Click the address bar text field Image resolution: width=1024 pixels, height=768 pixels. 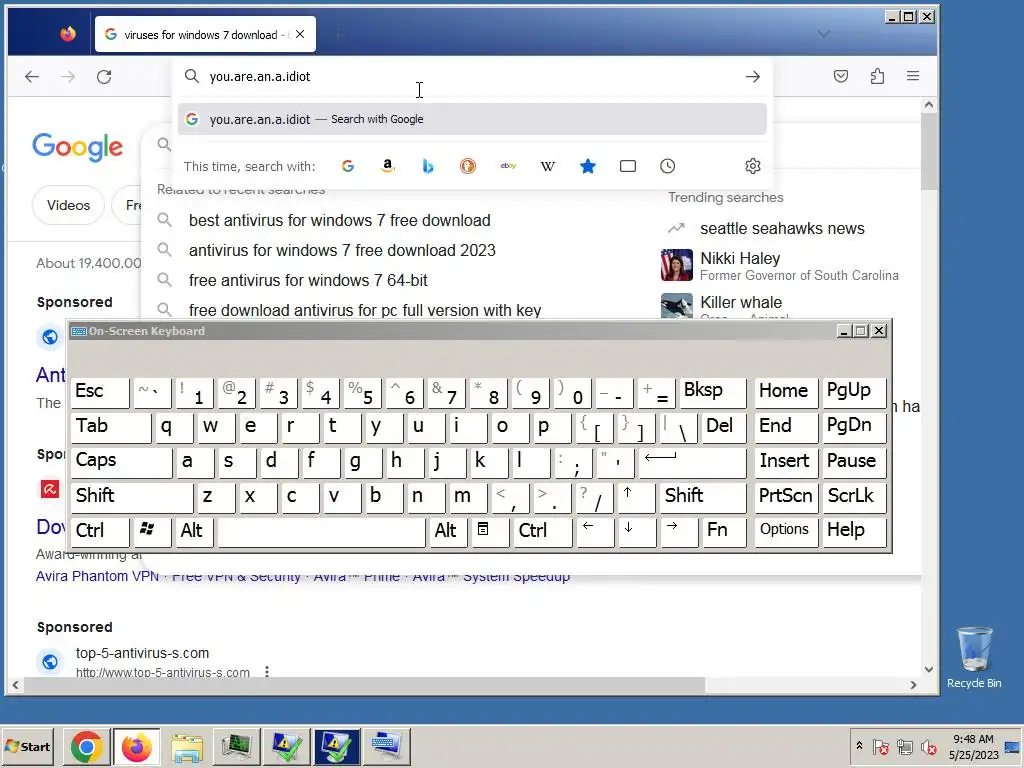point(470,76)
